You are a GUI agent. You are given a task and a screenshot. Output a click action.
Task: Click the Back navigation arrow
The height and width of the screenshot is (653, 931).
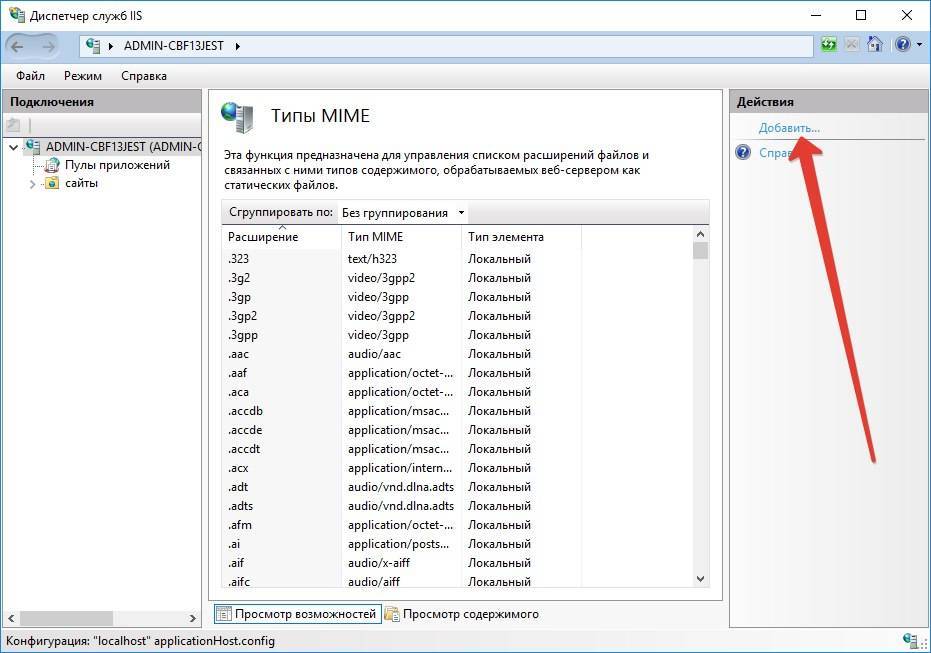pos(19,46)
